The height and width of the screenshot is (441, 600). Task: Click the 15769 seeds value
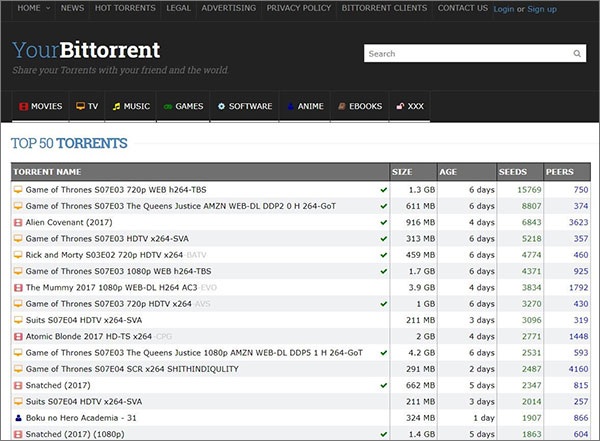click(529, 190)
